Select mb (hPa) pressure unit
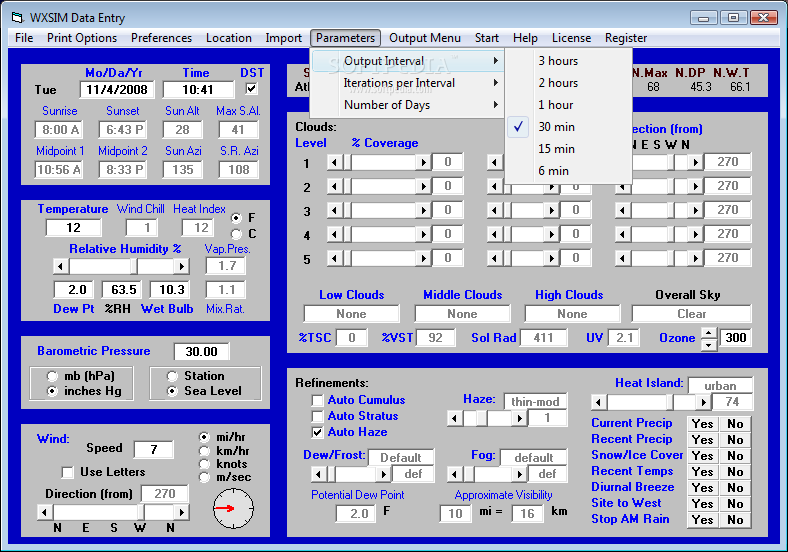This screenshot has height=552, width=788. point(52,376)
